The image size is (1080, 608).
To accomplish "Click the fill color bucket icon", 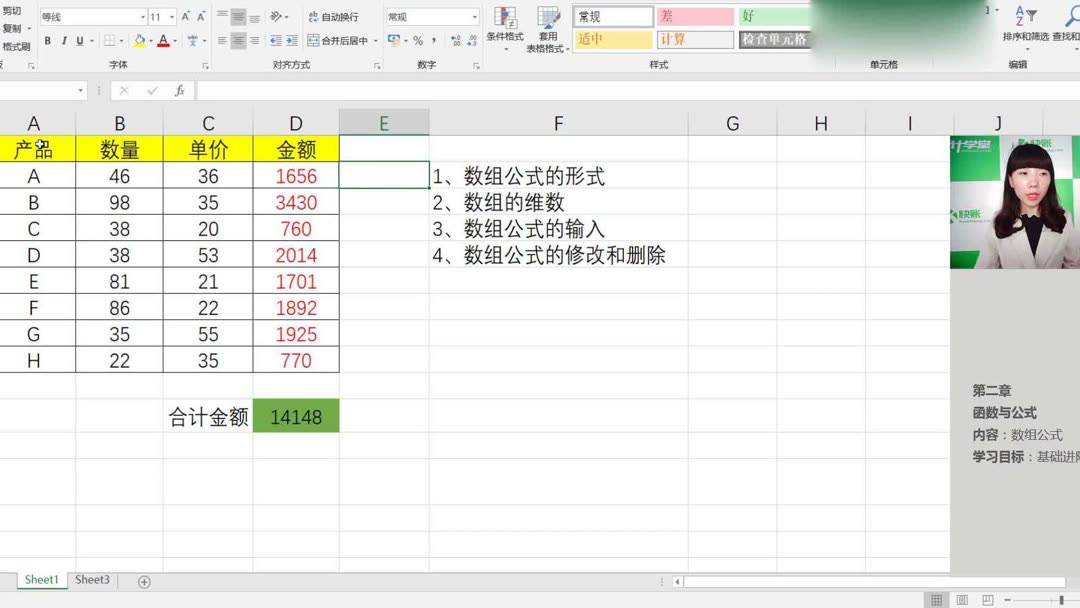I will 139,41.
